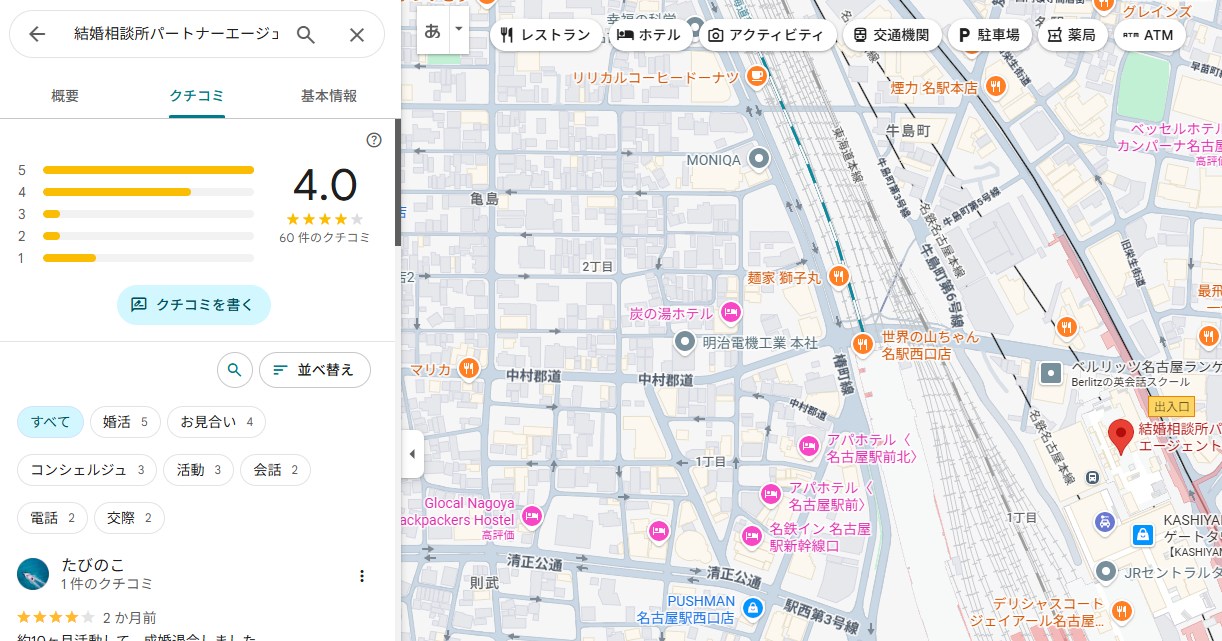The width and height of the screenshot is (1222, 641).
Task: Expand the input method dropdown arrow
Action: (459, 30)
